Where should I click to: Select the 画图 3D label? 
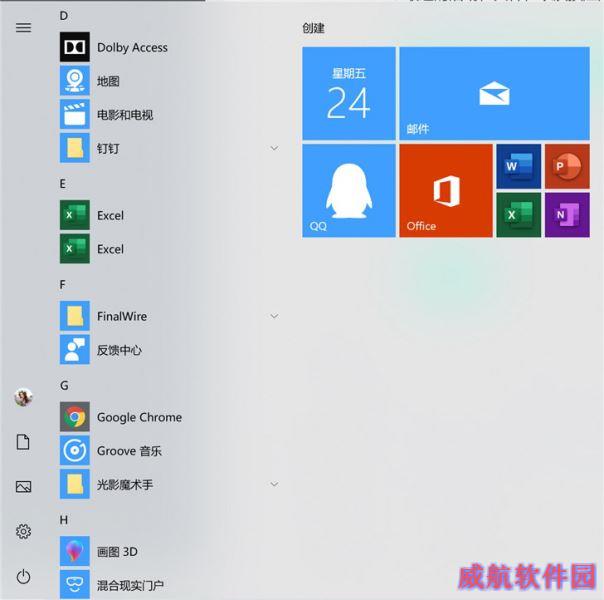(117, 551)
